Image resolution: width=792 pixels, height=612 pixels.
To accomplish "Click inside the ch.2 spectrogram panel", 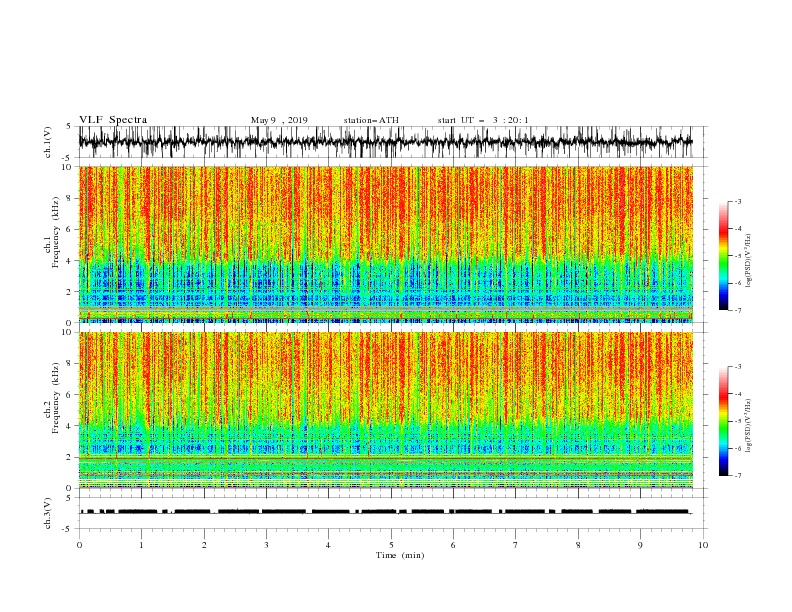I will point(385,410).
